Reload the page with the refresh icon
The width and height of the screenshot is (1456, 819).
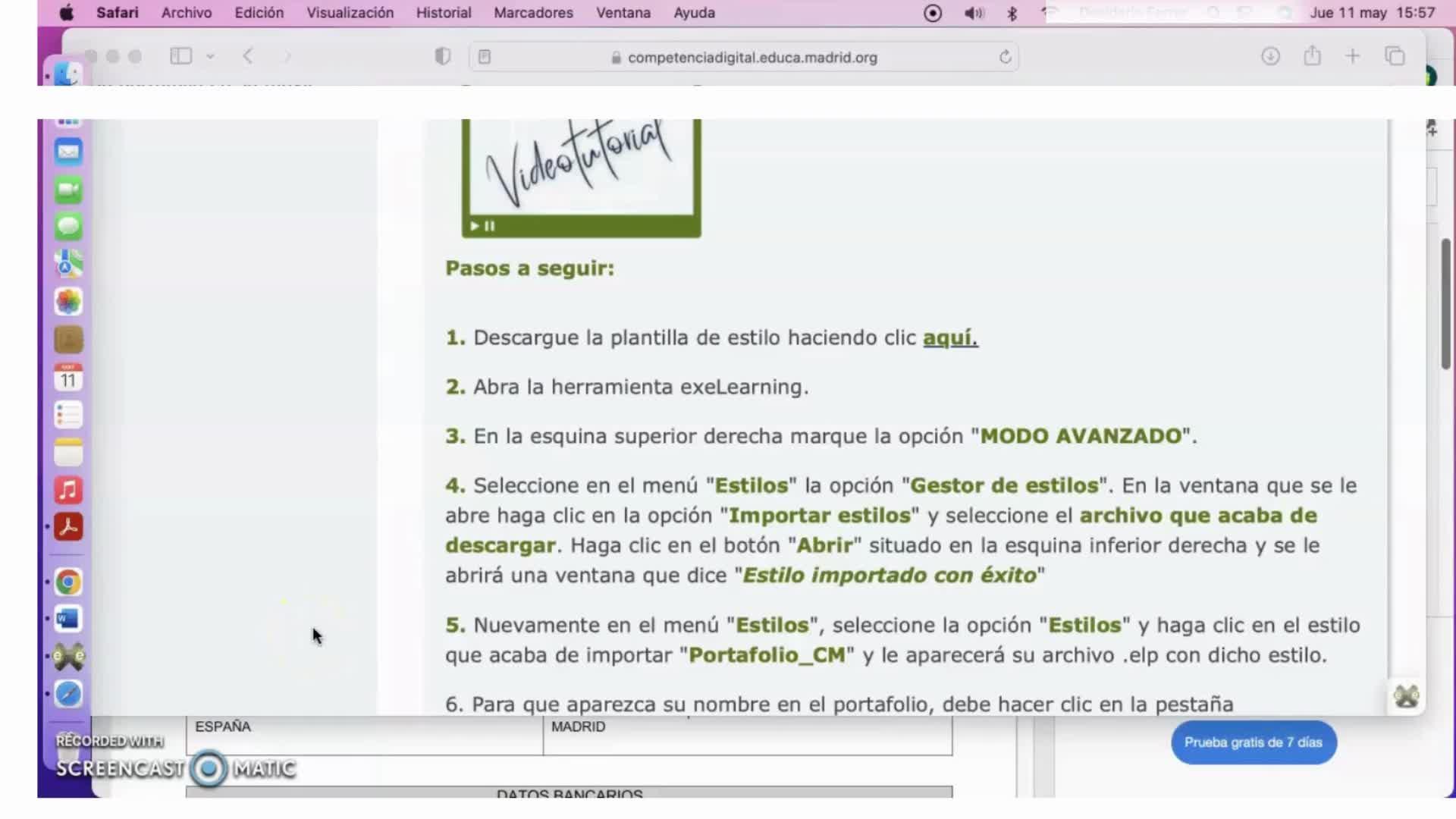click(x=1005, y=57)
